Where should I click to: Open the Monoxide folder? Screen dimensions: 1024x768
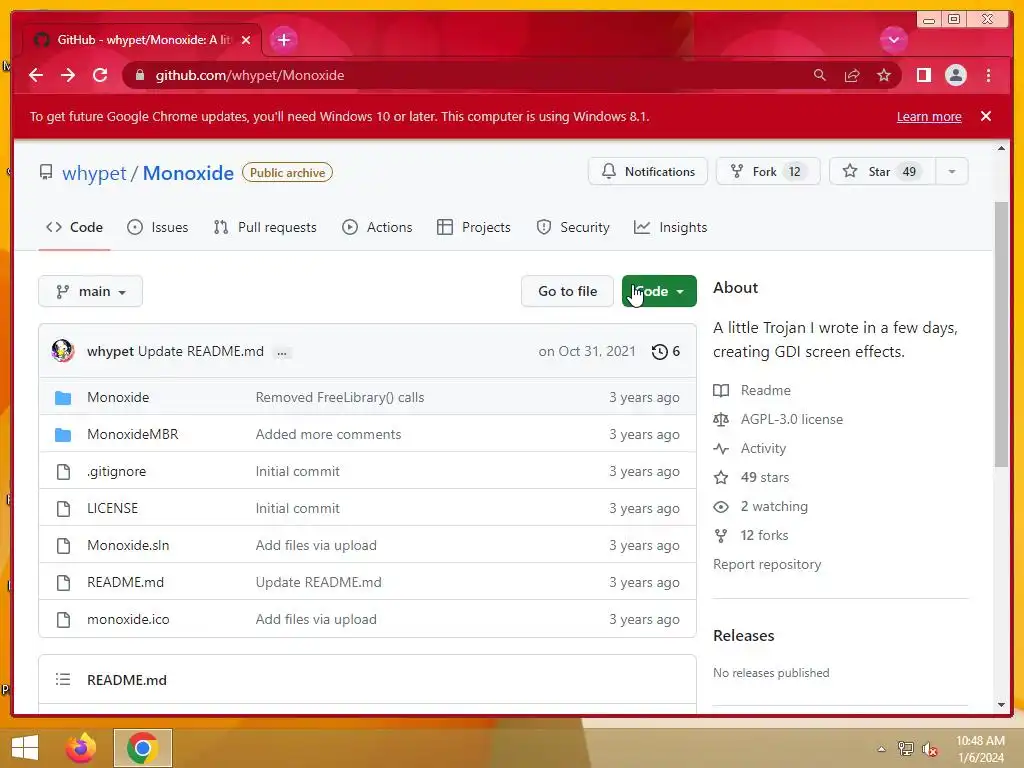[x=118, y=397]
